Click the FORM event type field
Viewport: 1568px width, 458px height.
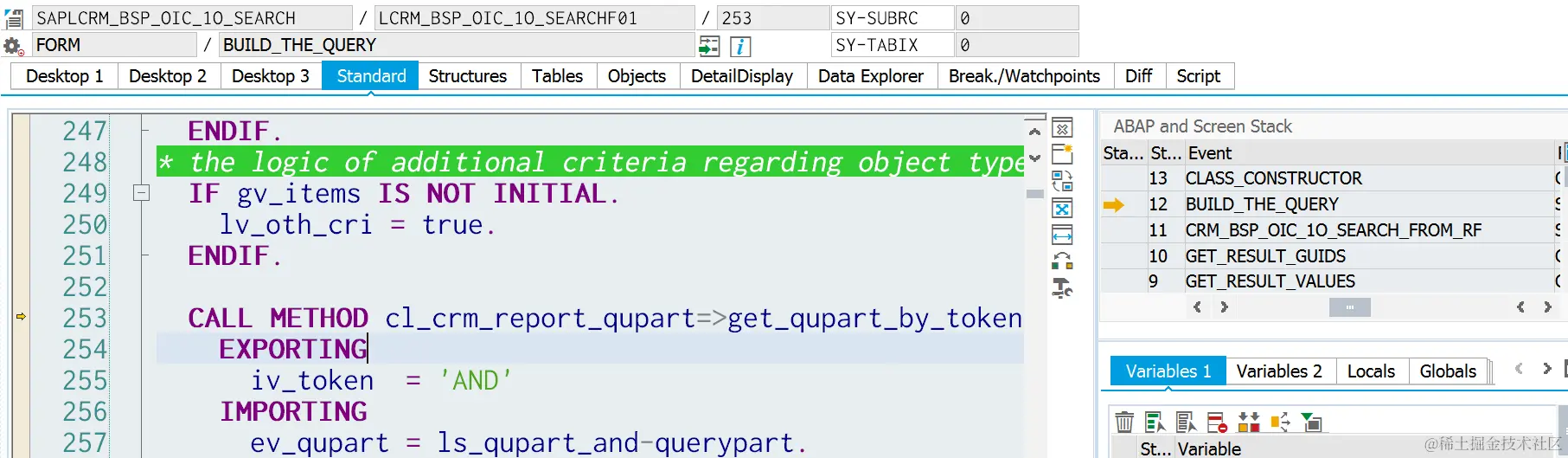click(113, 45)
